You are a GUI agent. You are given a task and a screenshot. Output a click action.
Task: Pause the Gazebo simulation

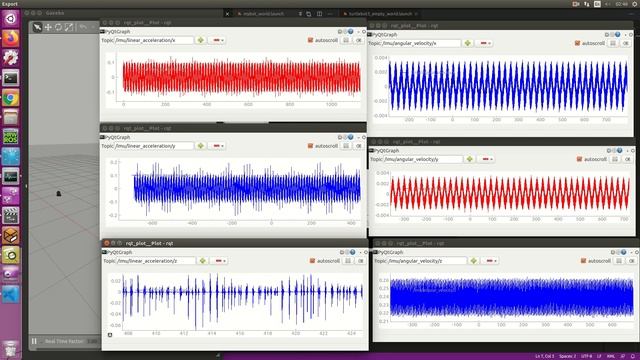click(34, 341)
